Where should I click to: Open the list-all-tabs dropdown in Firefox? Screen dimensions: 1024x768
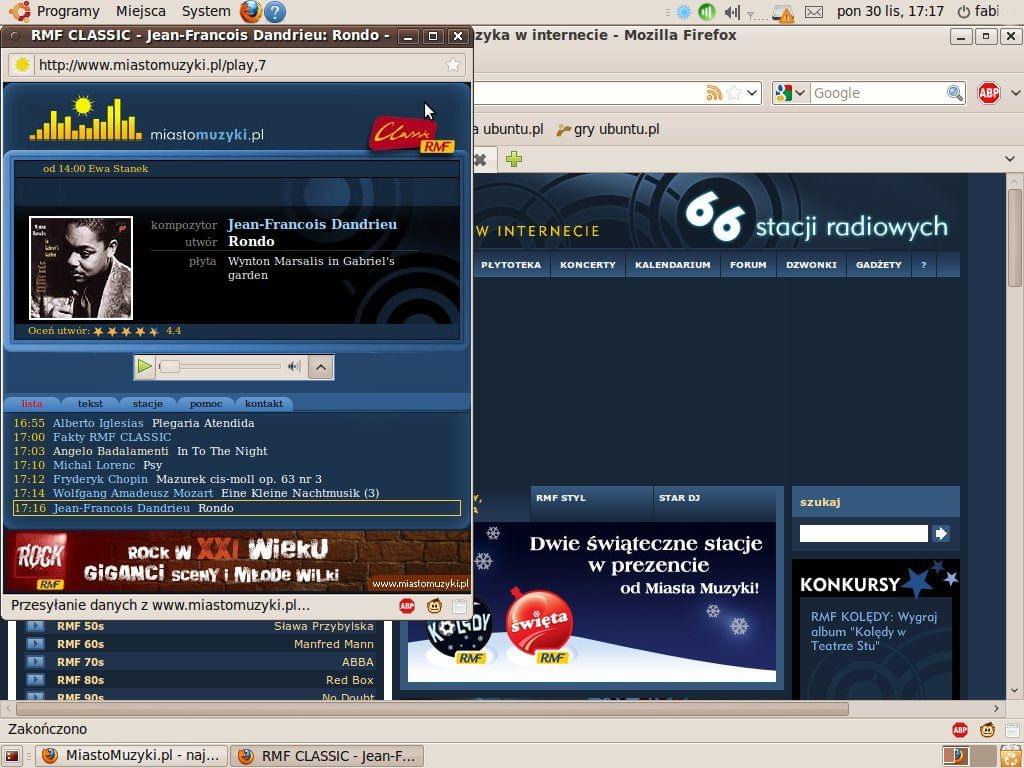[1010, 159]
